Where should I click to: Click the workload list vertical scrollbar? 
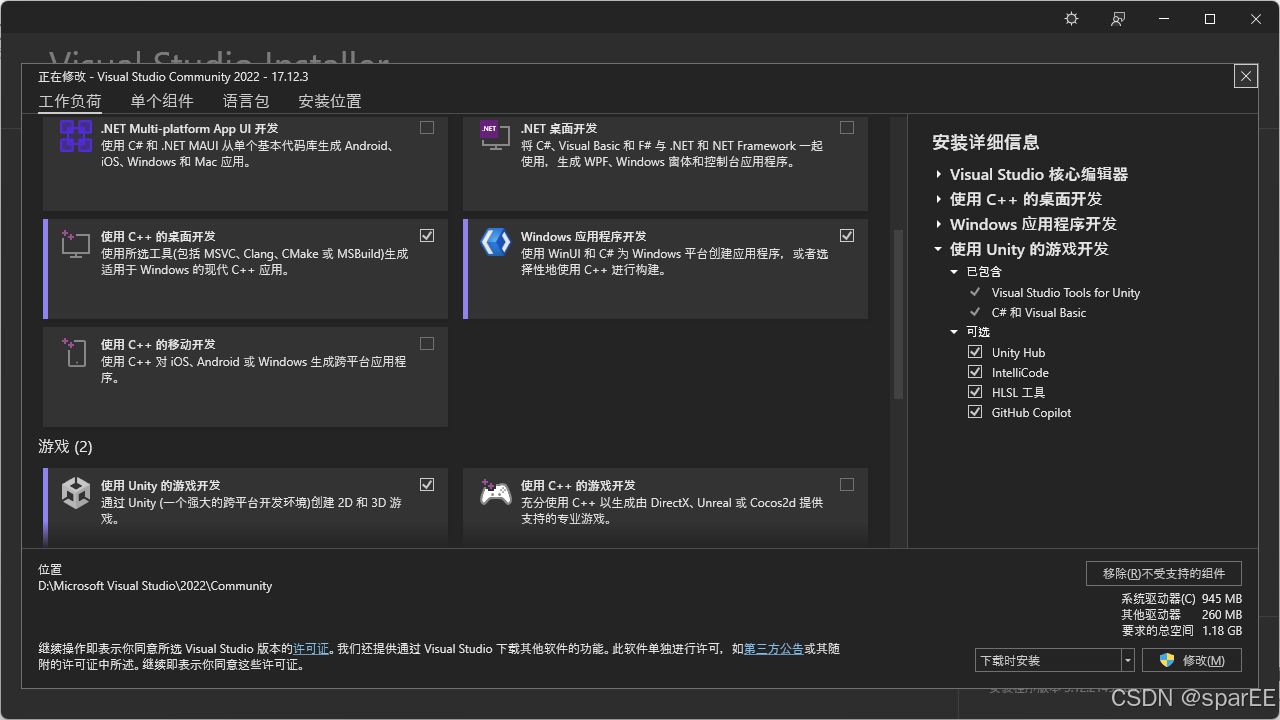(898, 315)
